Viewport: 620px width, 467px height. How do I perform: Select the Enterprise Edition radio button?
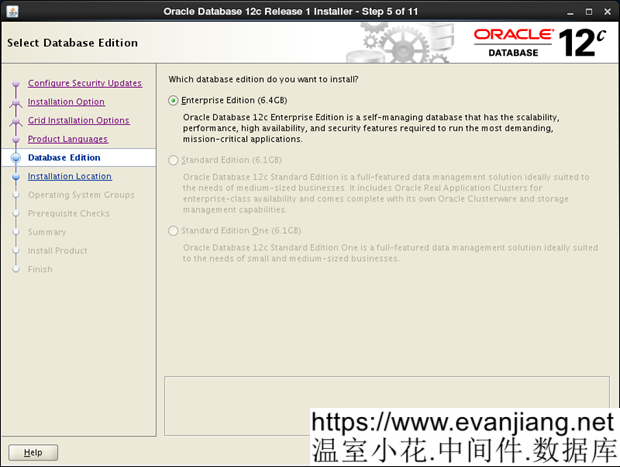pos(174,100)
